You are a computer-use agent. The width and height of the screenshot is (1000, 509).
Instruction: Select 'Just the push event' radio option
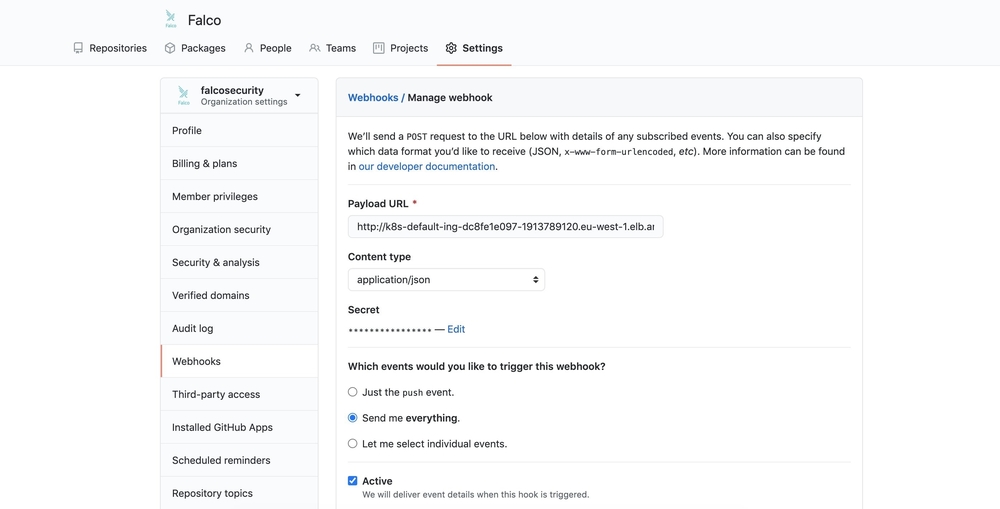click(x=353, y=392)
